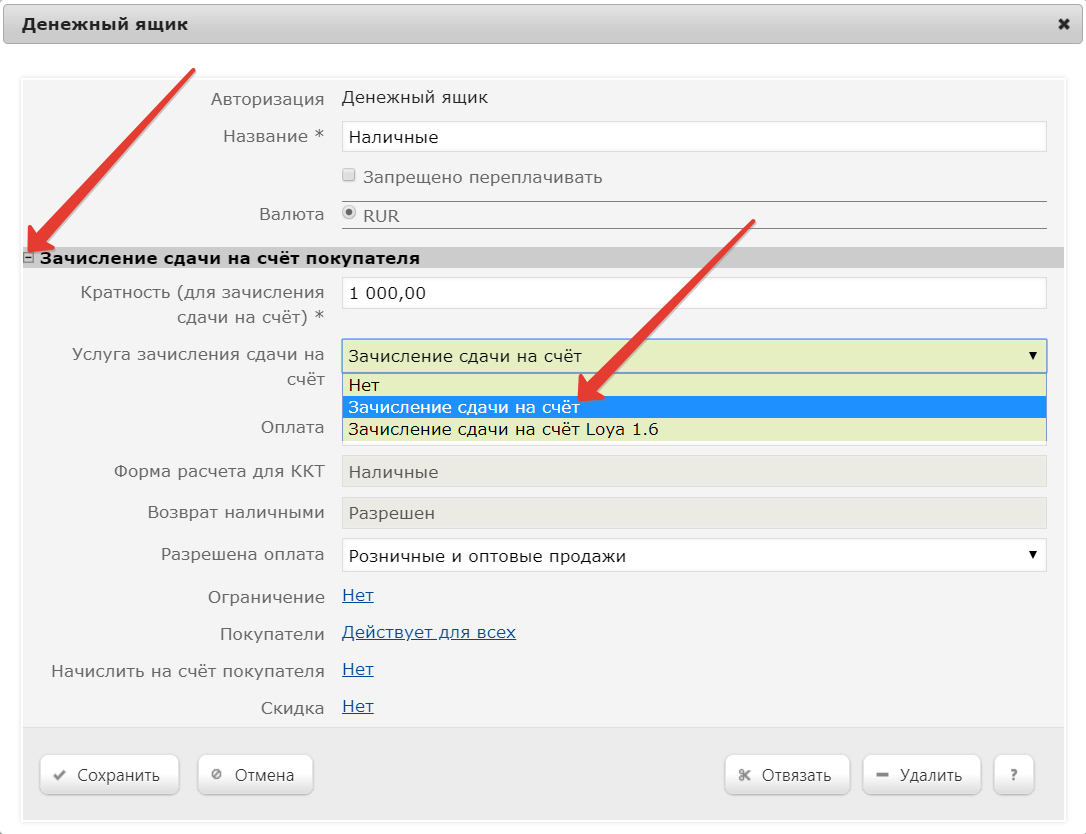Click the Отвязать button
The width and height of the screenshot is (1086, 834).
coord(787,775)
